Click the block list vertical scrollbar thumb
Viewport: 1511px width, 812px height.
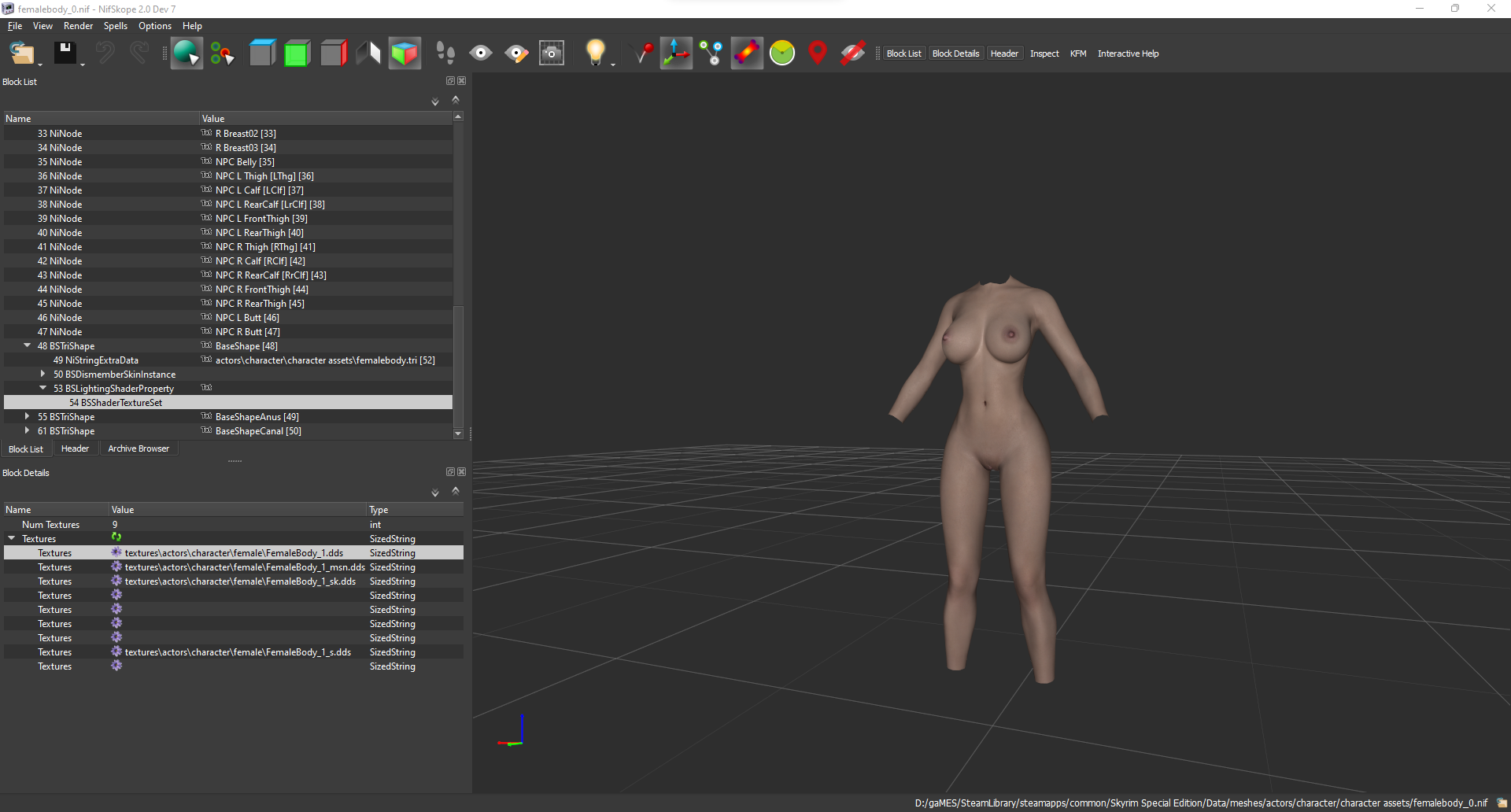point(458,366)
